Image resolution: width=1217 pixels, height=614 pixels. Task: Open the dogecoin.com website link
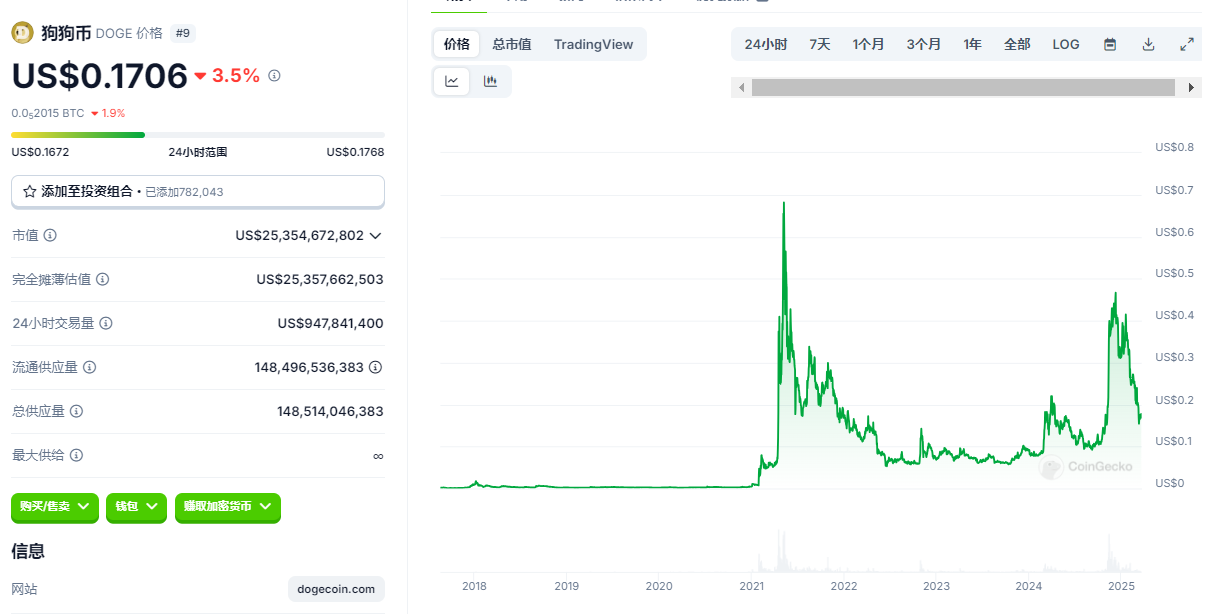coord(336,589)
